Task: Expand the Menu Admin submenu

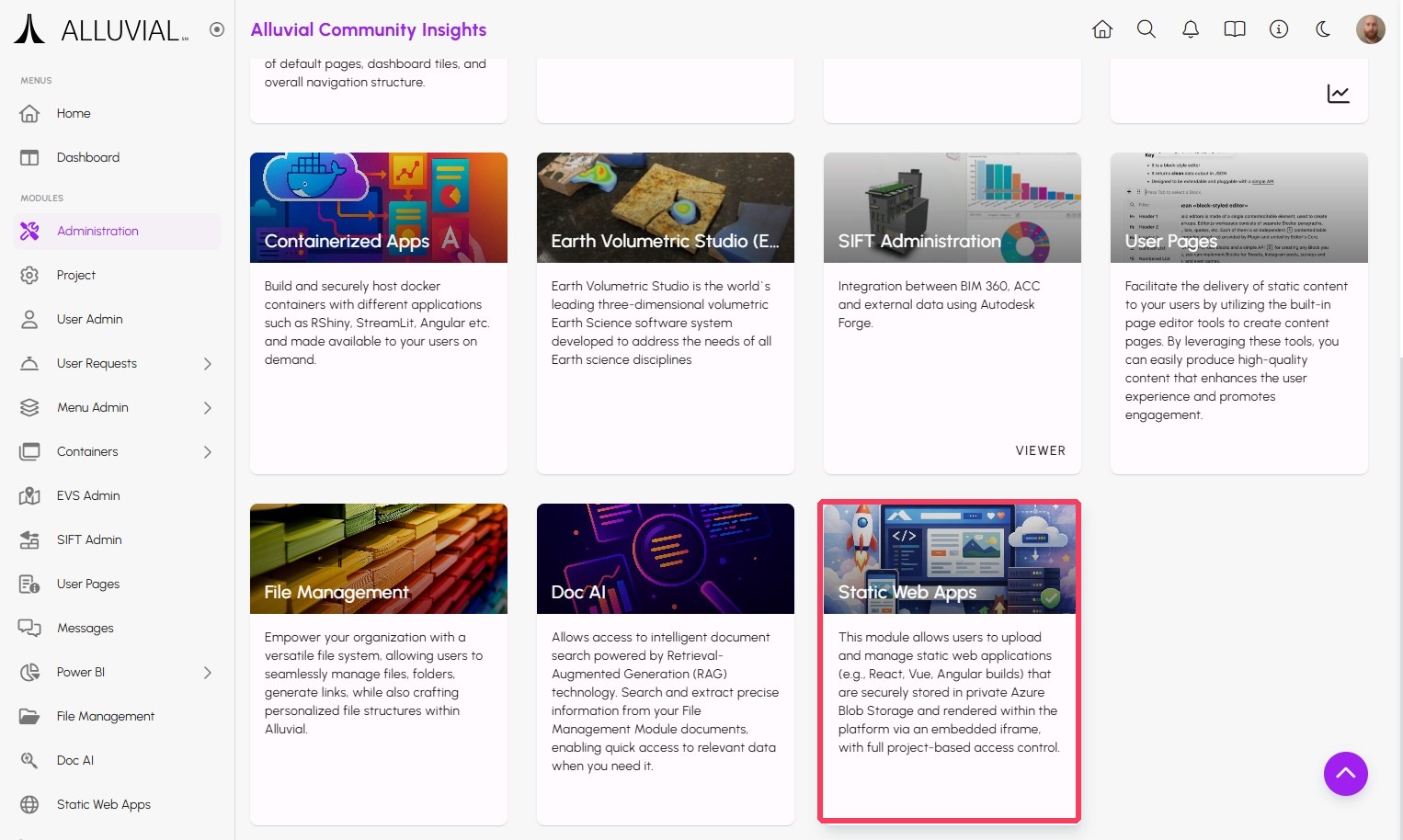Action: click(207, 408)
